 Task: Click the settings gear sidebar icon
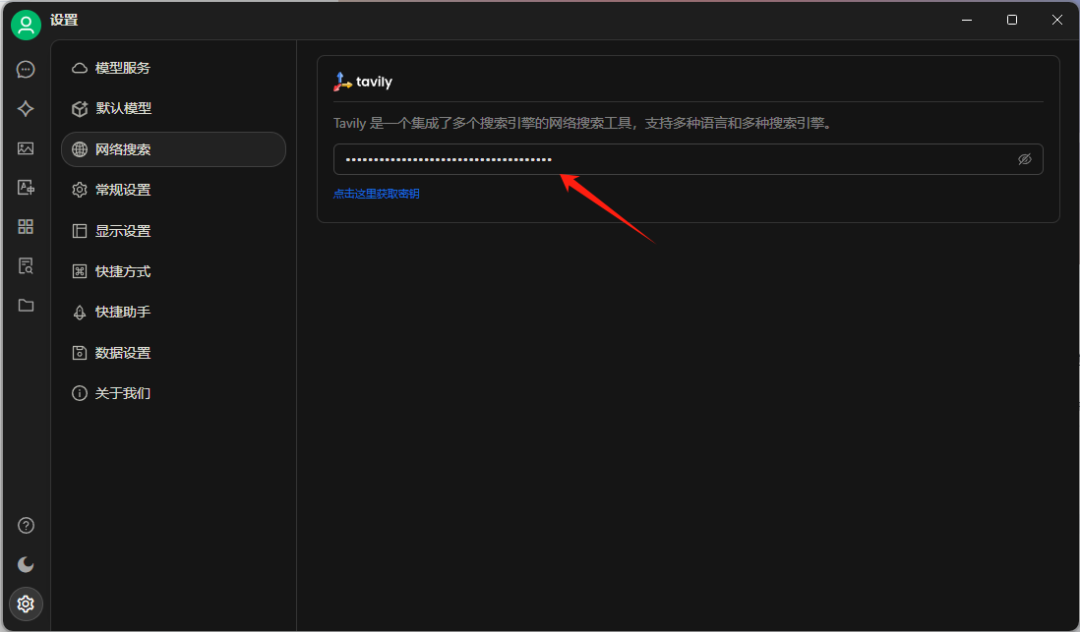click(x=25, y=604)
